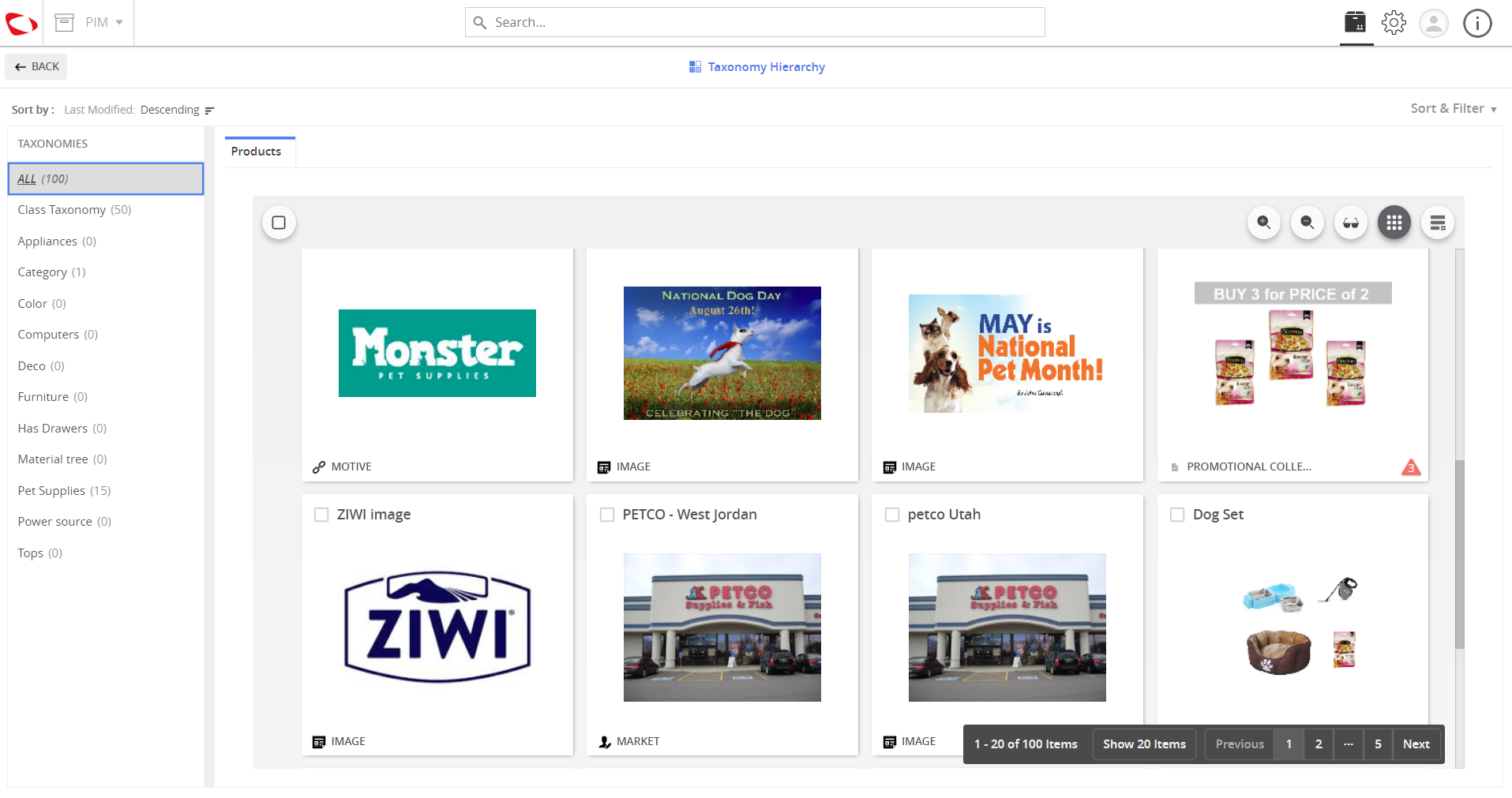Open the National Dog Day image

722,353
